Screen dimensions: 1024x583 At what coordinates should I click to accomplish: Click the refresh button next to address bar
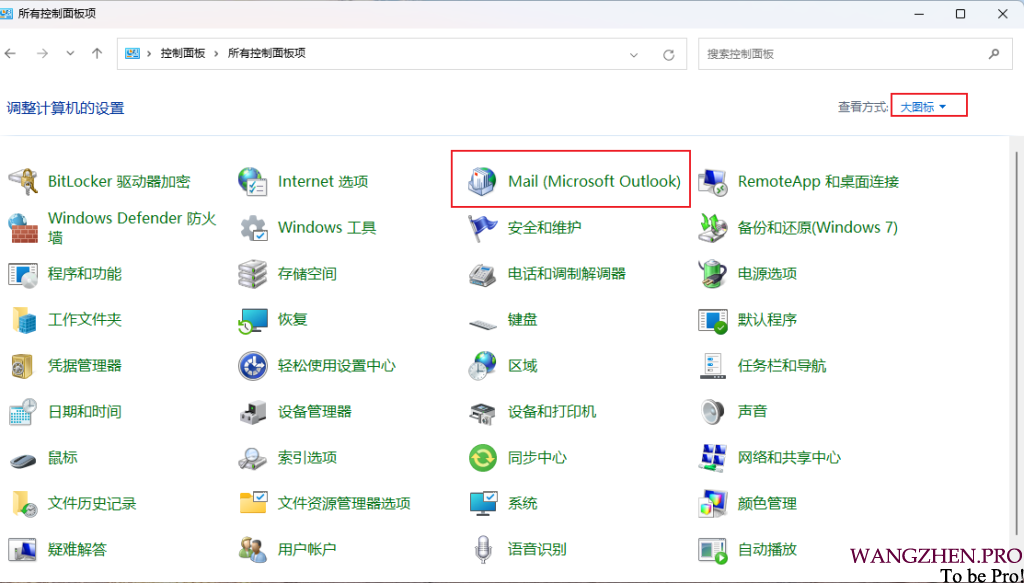pos(668,54)
